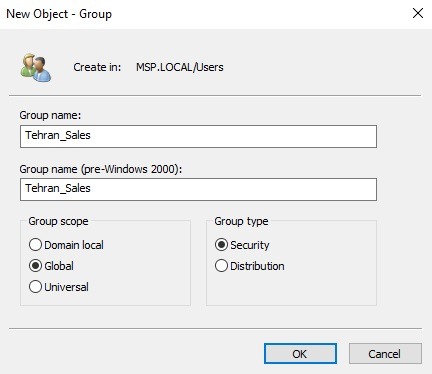Click the "Create in:" label
This screenshot has height=374, width=432.
(97, 67)
